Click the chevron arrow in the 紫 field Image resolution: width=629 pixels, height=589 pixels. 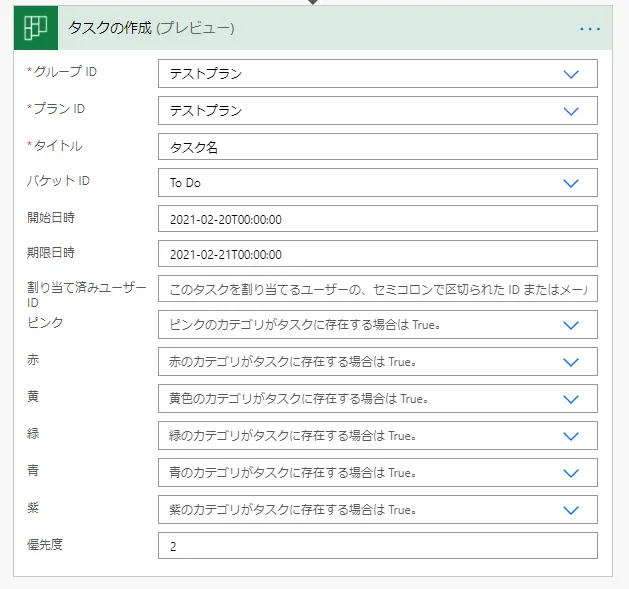point(571,509)
